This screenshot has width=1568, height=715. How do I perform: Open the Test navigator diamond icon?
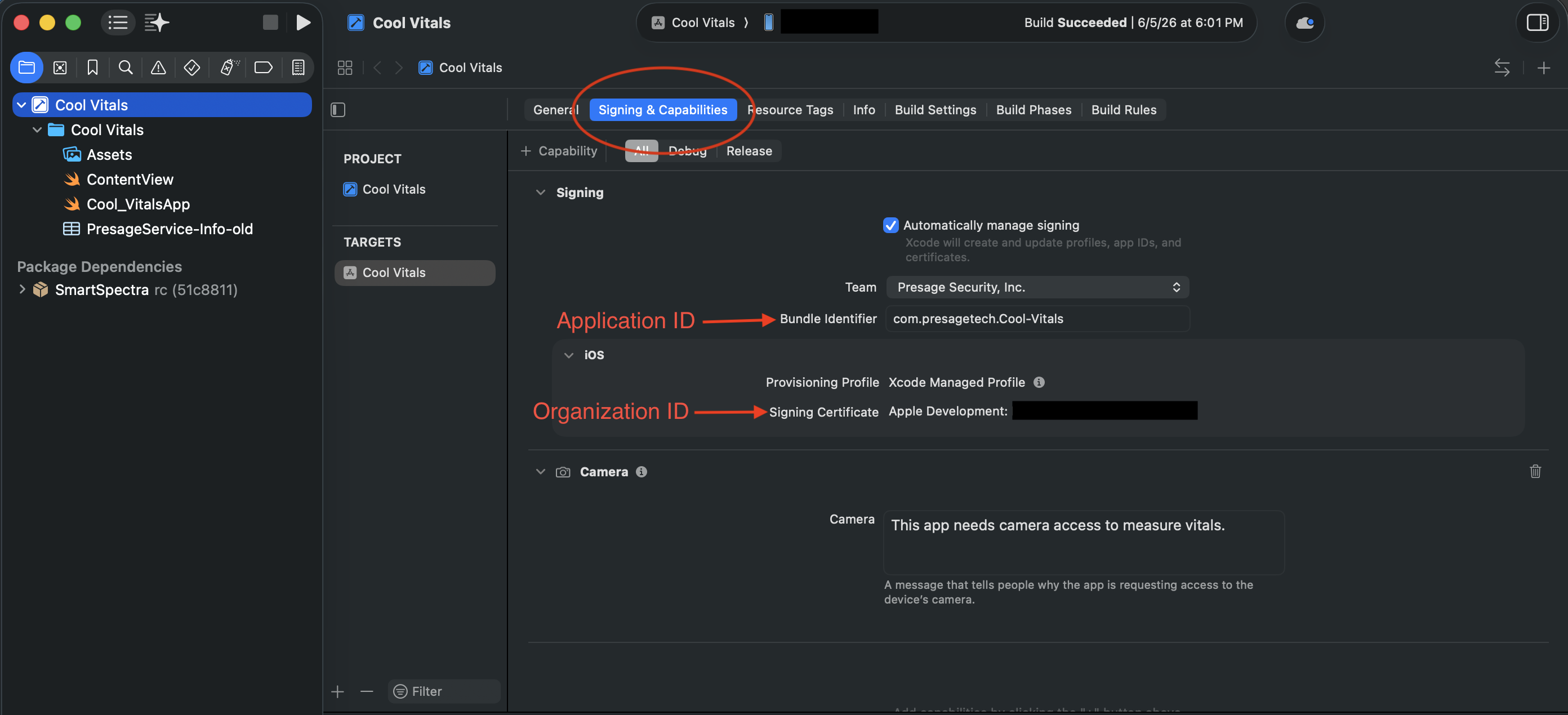click(191, 68)
